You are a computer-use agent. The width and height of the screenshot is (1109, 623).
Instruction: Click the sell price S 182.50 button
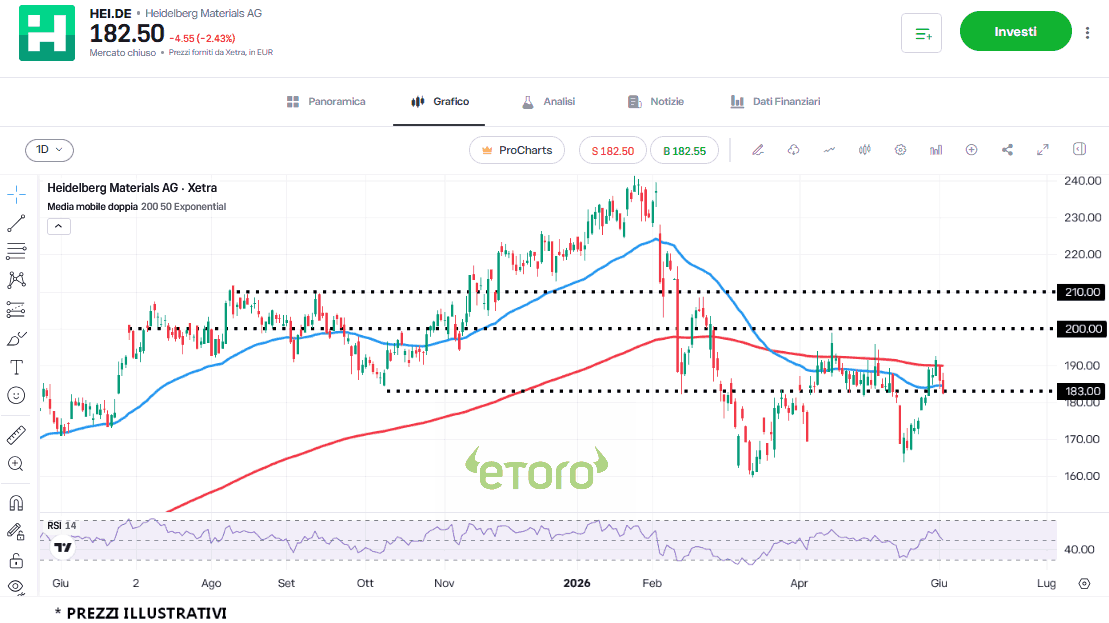click(612, 151)
